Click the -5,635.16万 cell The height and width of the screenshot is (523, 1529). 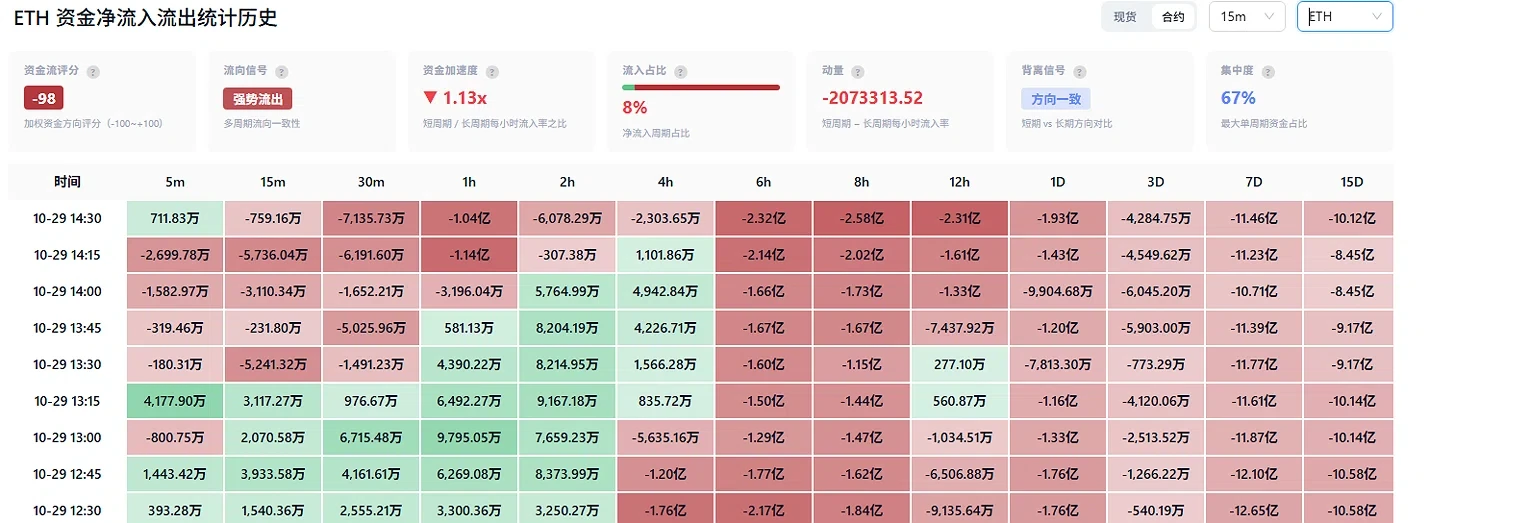[x=665, y=438]
